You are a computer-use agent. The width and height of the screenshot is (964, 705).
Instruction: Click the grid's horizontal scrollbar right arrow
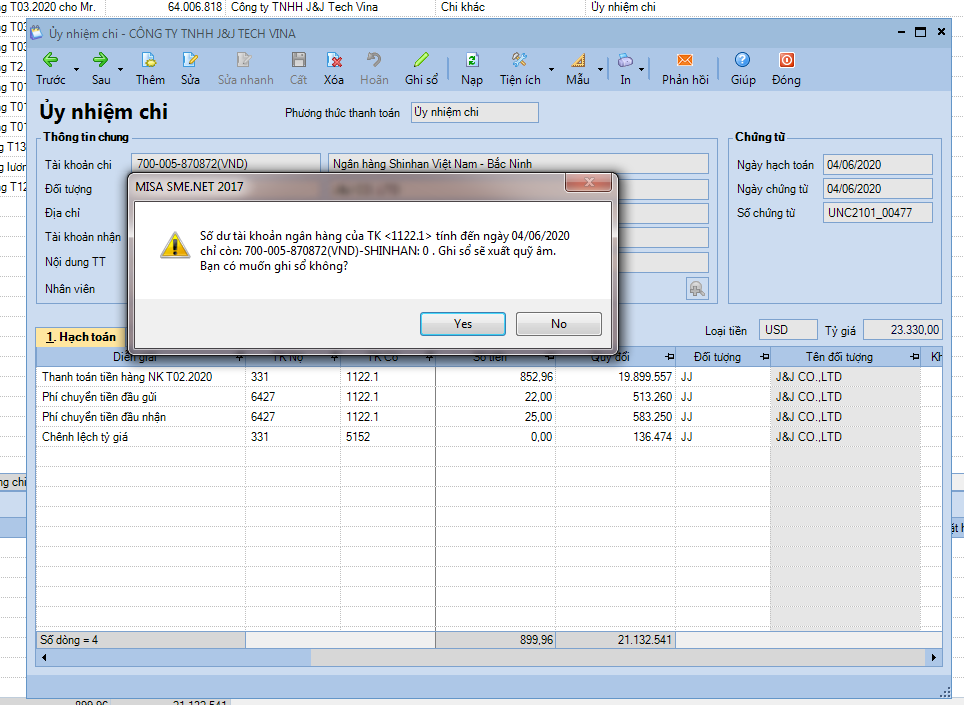coord(934,658)
